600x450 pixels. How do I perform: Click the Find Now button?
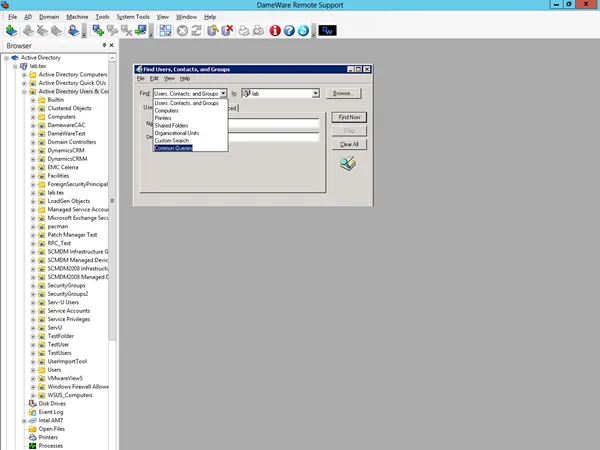[x=349, y=117]
